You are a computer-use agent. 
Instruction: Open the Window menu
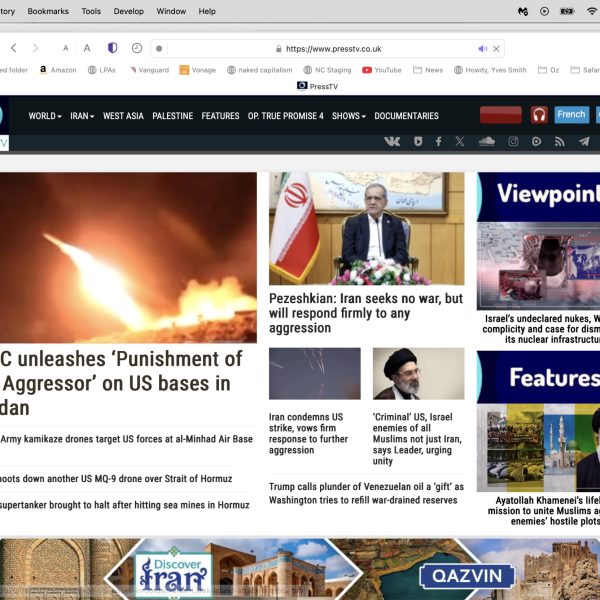(171, 11)
